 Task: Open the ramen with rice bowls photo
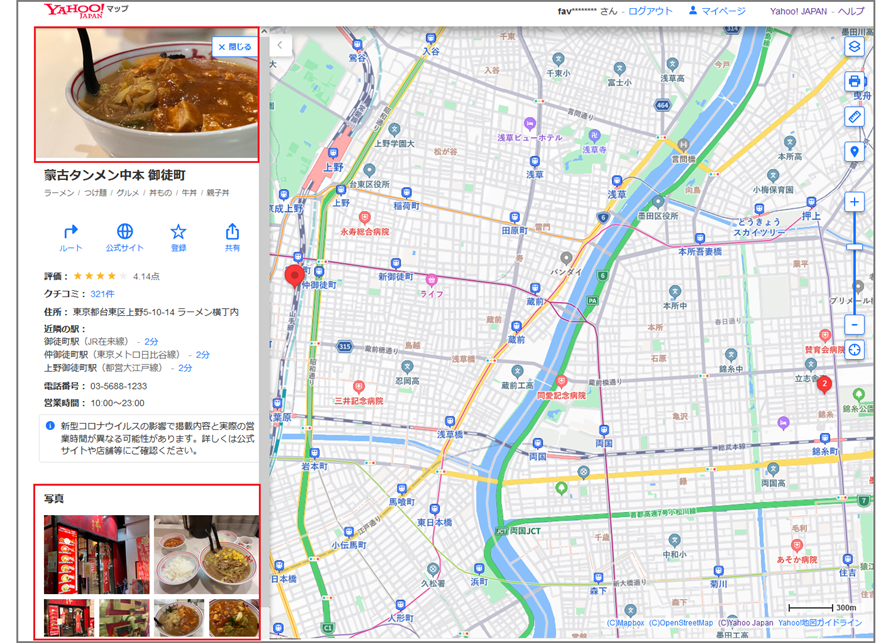pos(206,554)
